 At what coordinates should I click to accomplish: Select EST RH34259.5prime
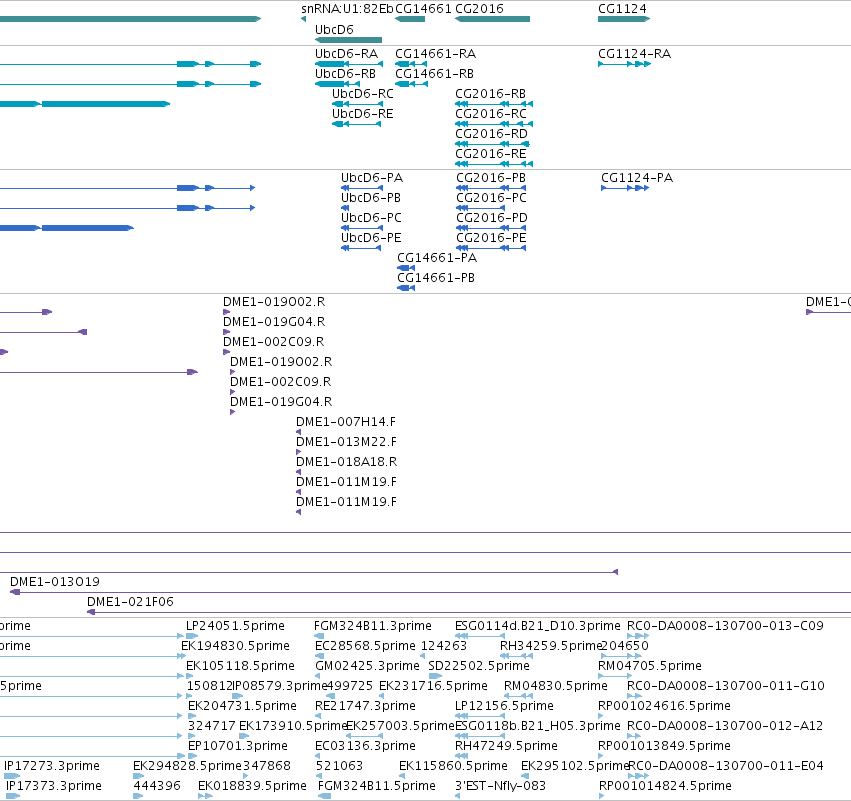(x=516, y=657)
